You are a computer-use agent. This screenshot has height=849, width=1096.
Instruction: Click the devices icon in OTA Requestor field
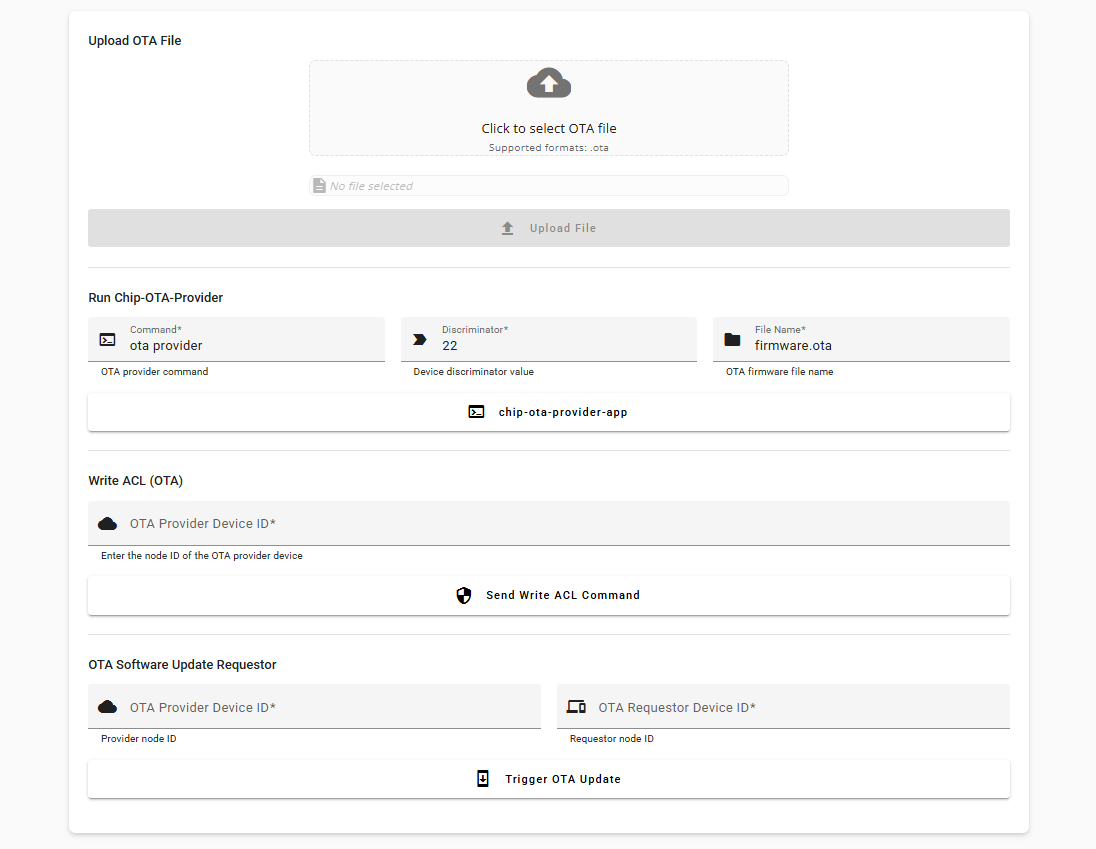coord(576,707)
